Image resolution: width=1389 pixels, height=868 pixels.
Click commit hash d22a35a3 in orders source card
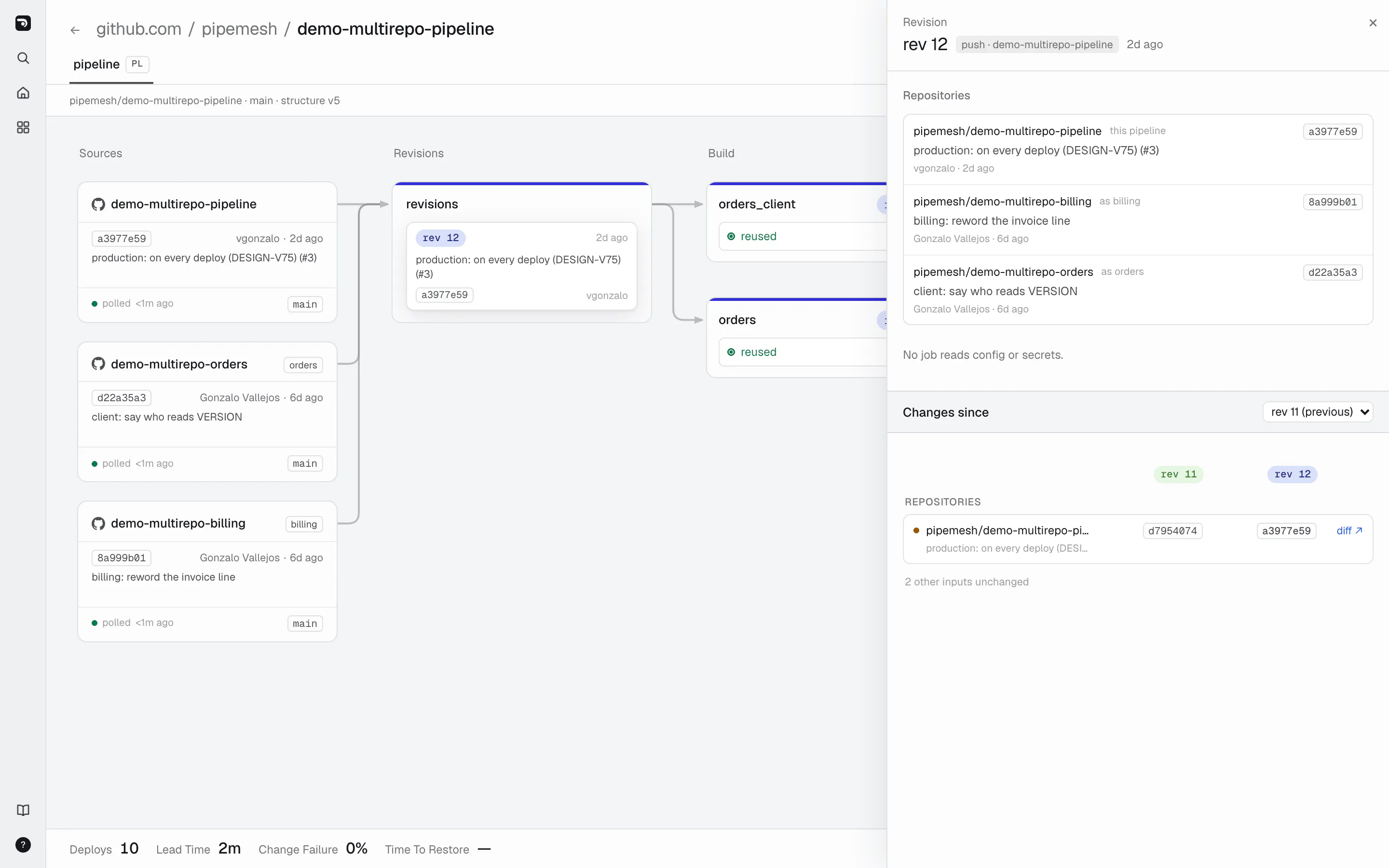coord(122,398)
